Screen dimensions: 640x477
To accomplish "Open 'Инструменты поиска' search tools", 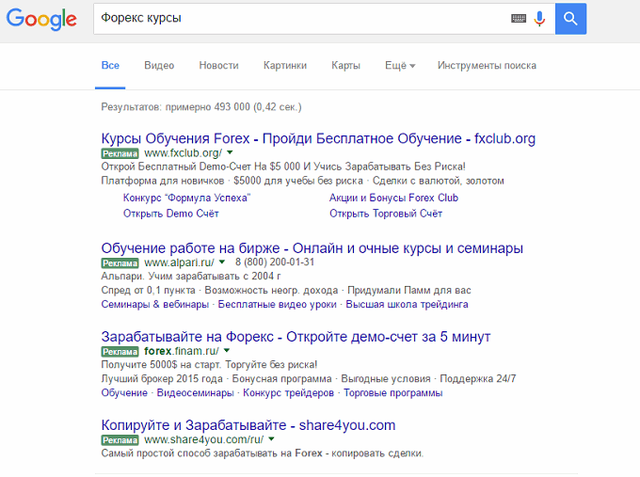I will point(487,65).
